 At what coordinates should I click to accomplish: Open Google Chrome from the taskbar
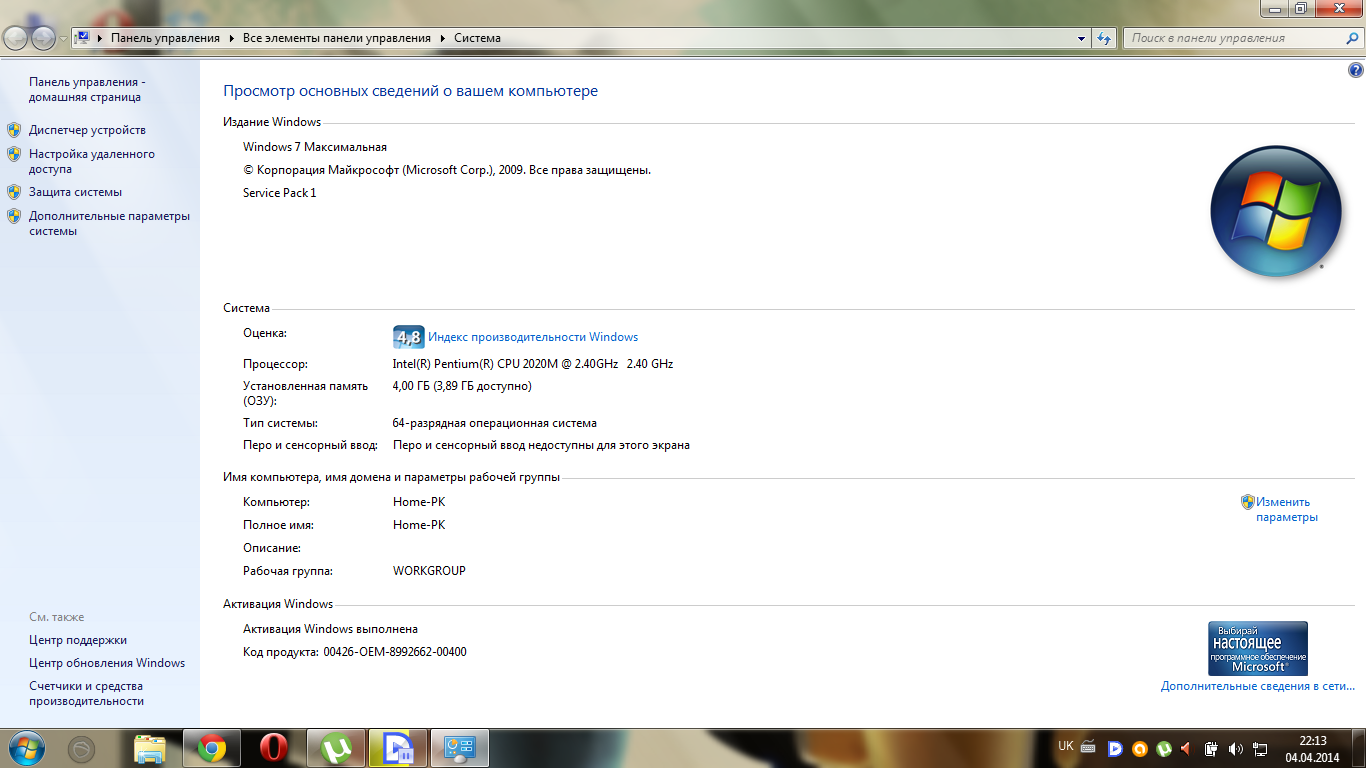(211, 748)
